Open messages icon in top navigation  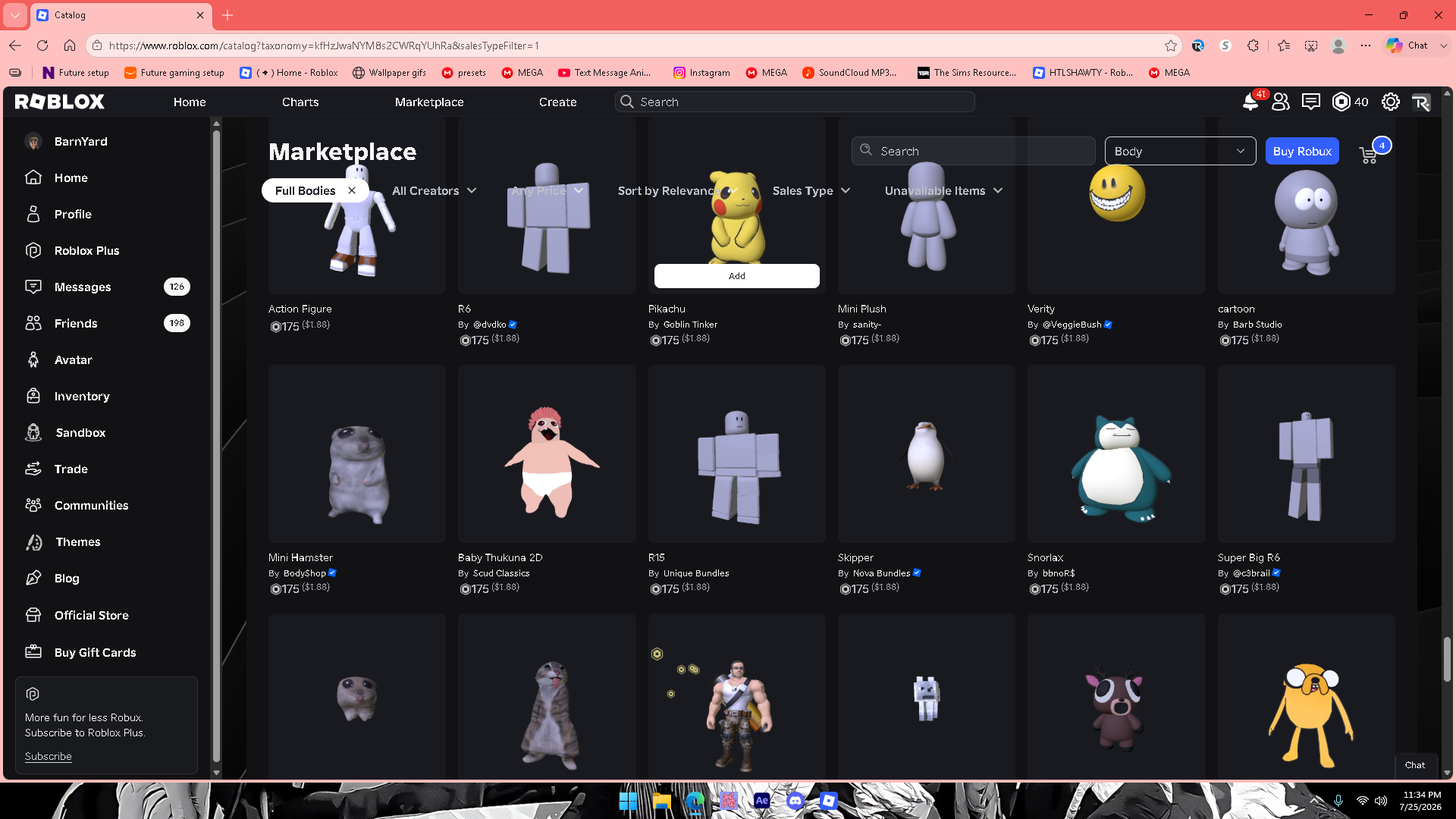(1311, 102)
